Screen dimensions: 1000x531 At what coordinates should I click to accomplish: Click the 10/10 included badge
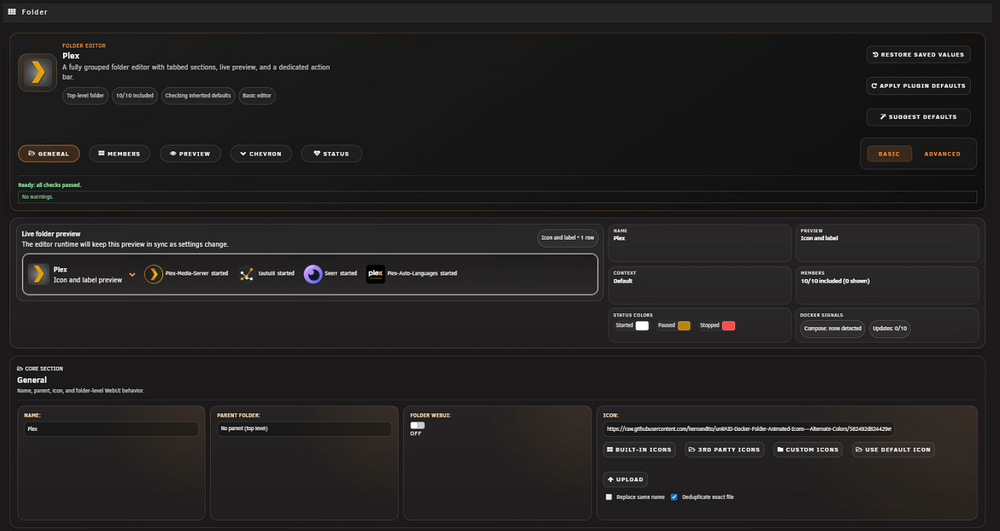(135, 96)
